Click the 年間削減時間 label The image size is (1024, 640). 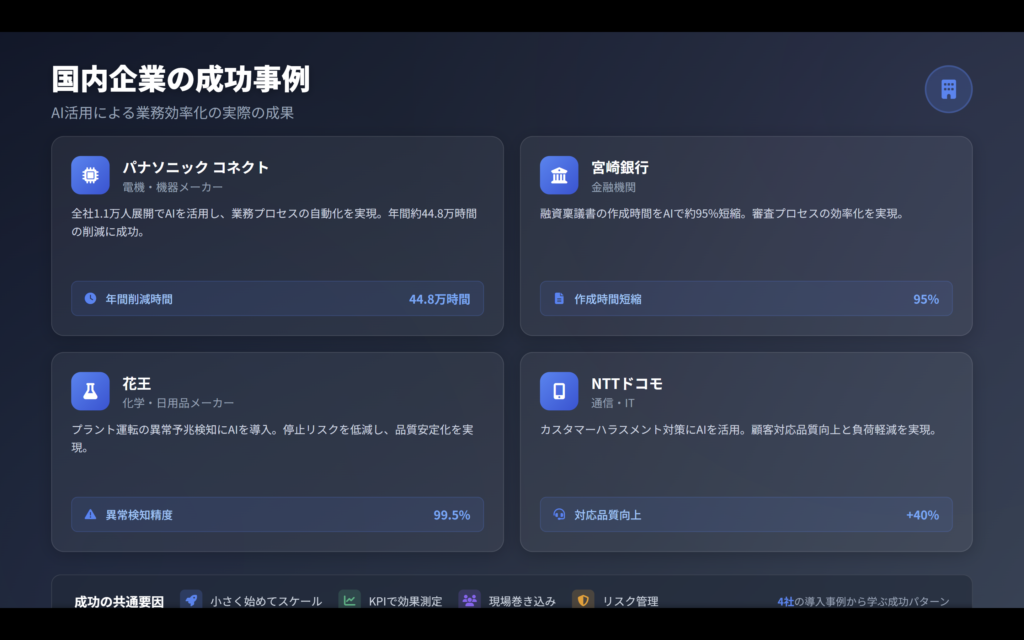point(139,299)
